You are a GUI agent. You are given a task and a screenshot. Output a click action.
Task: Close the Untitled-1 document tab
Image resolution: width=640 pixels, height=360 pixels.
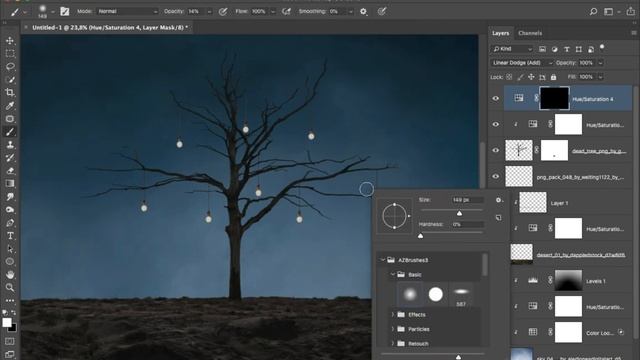(x=26, y=27)
